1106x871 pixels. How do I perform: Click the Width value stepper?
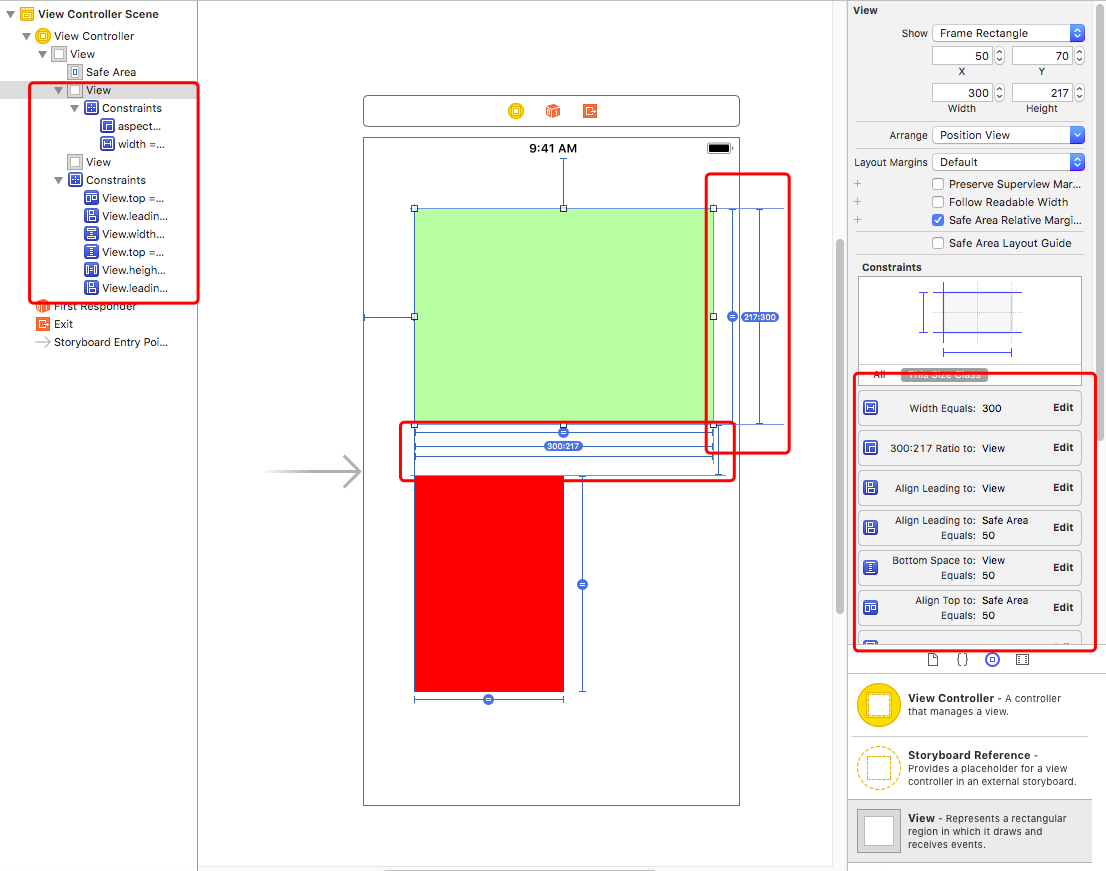[x=999, y=92]
